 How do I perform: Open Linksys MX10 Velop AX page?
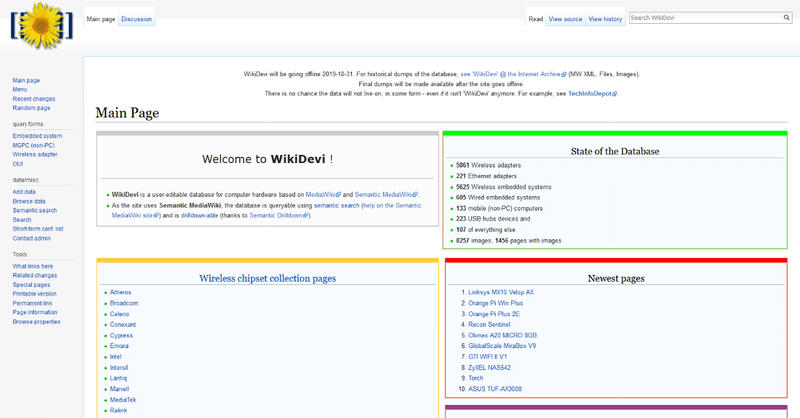tap(501, 292)
